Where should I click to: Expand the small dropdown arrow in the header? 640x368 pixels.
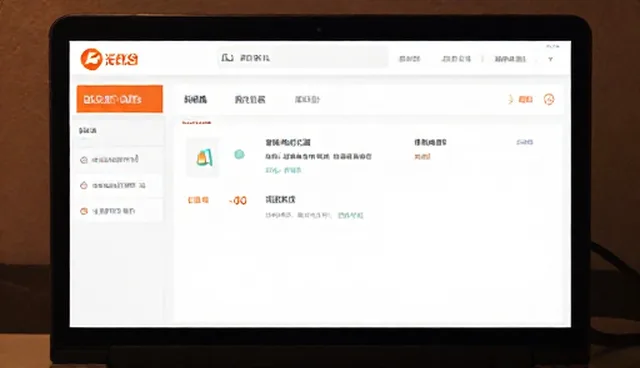pos(550,59)
